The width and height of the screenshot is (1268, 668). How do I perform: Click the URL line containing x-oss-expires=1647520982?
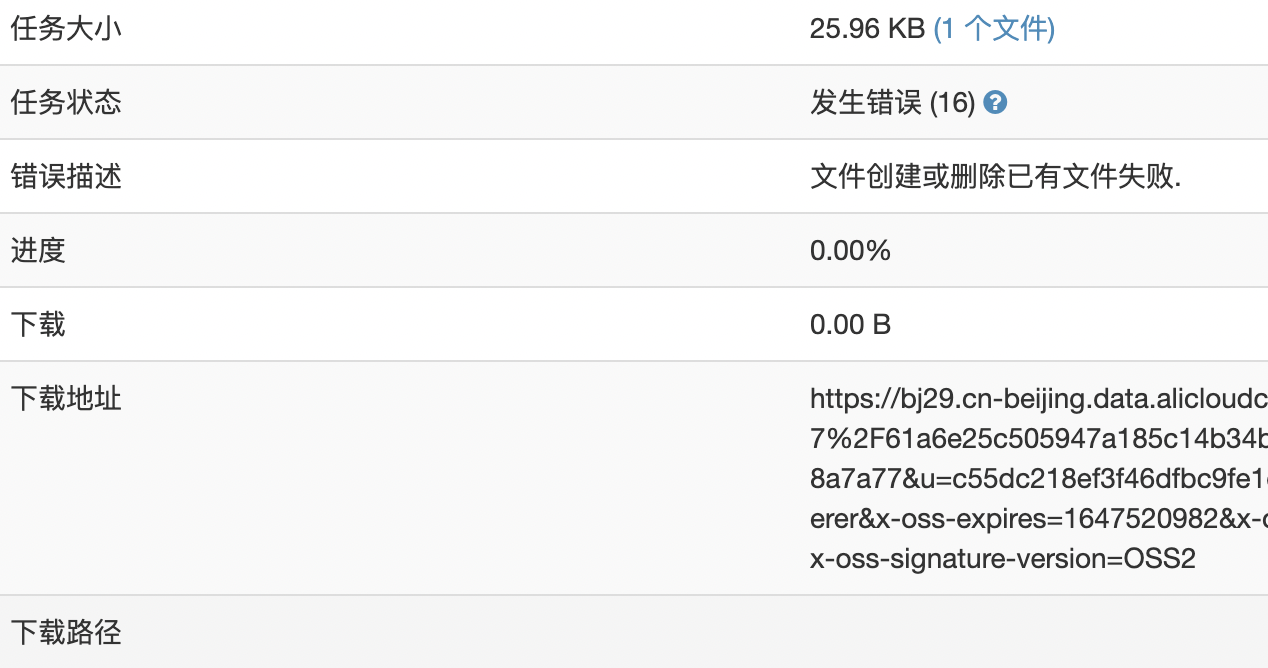click(1000, 518)
